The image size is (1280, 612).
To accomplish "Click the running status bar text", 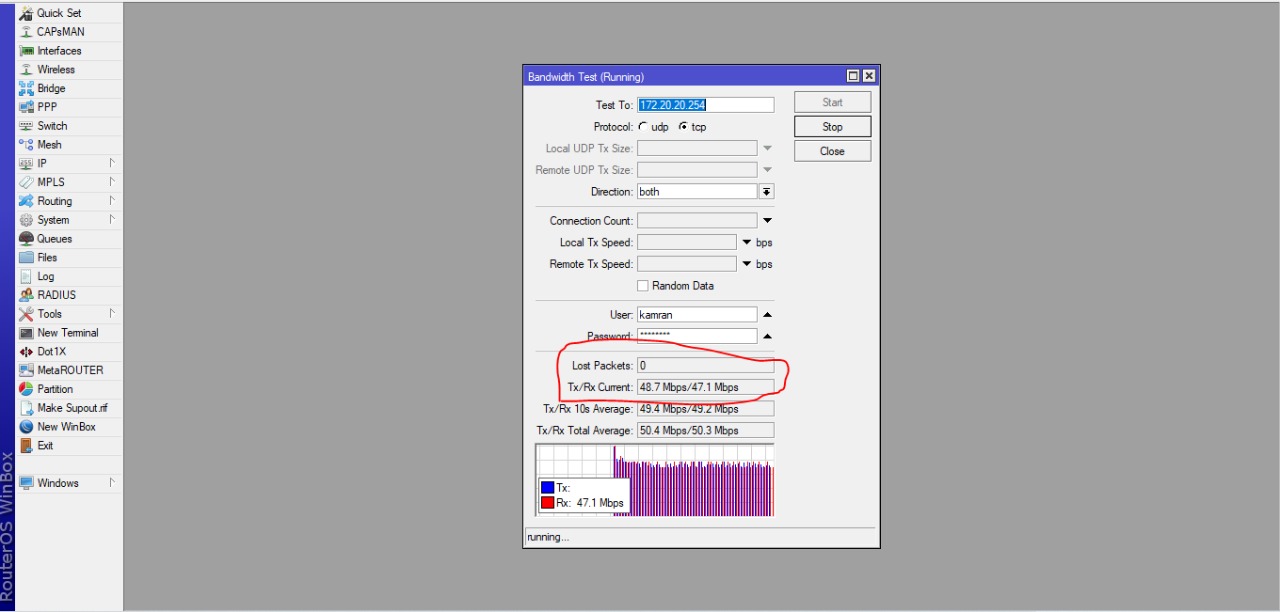I will [548, 538].
